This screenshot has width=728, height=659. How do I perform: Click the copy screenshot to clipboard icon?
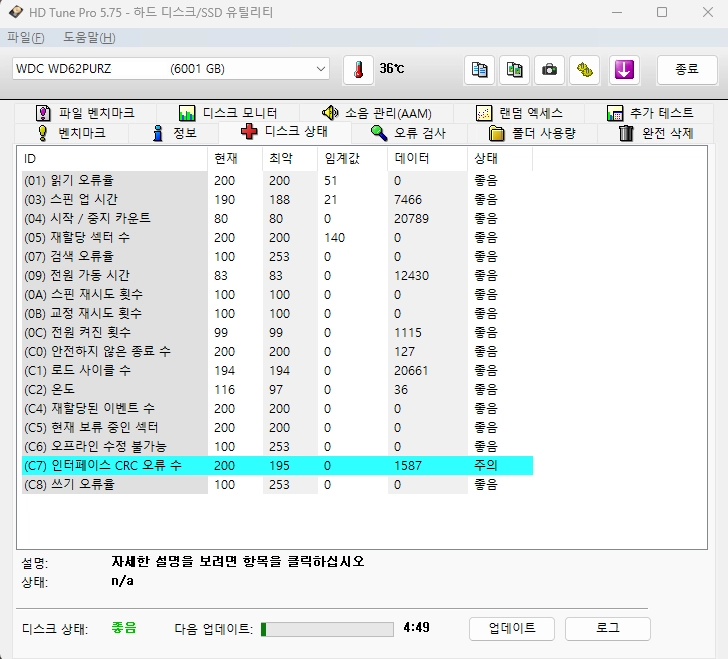click(x=514, y=70)
